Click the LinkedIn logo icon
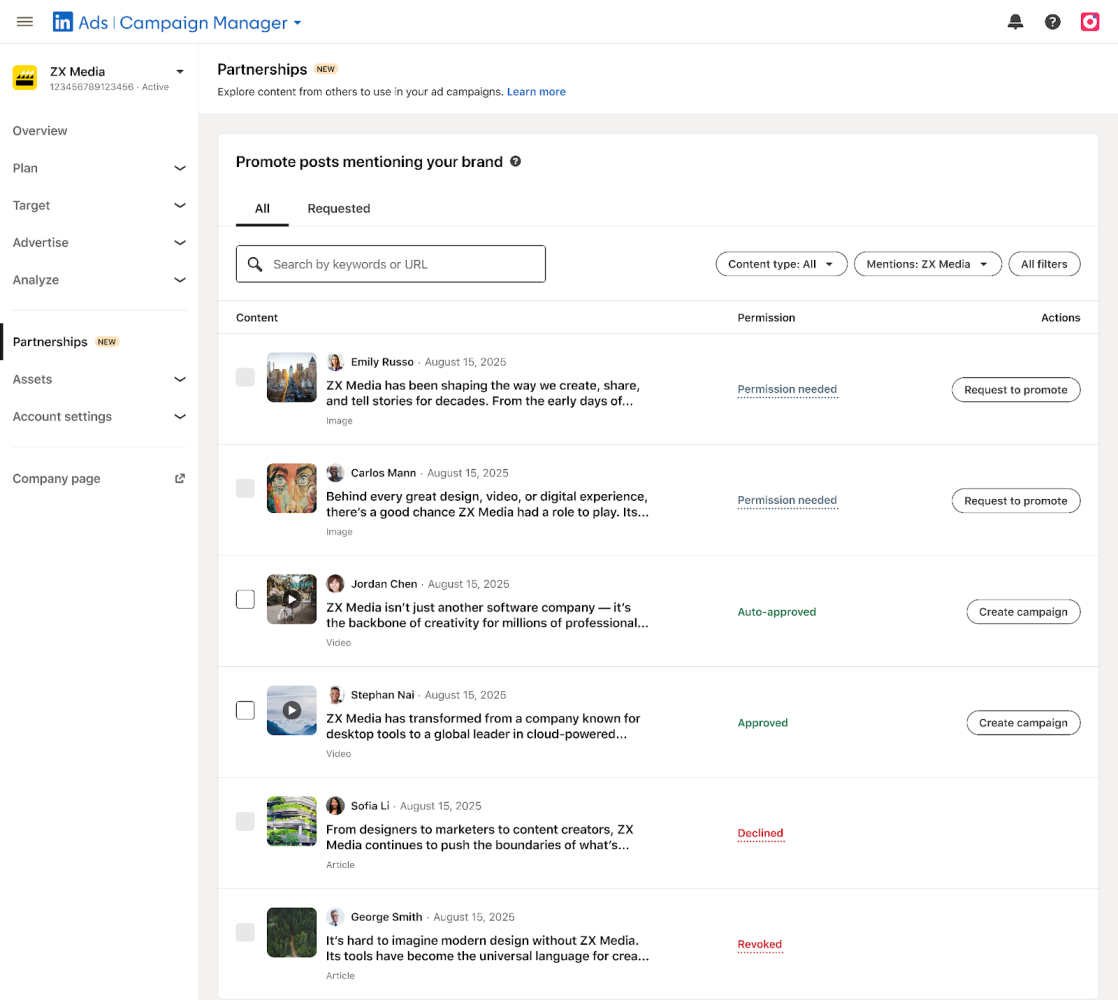 click(x=63, y=22)
